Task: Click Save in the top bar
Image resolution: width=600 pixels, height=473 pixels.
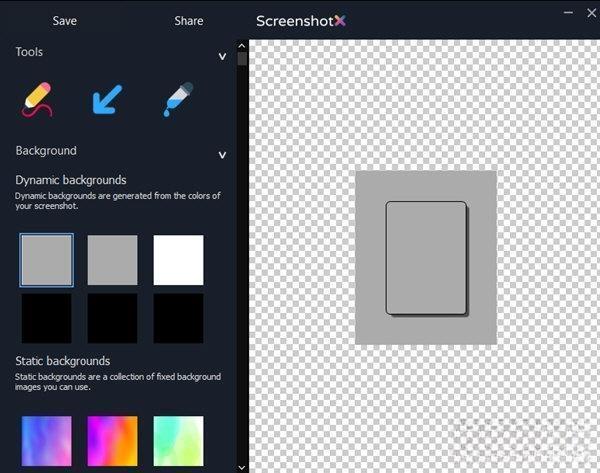Action: click(x=64, y=21)
